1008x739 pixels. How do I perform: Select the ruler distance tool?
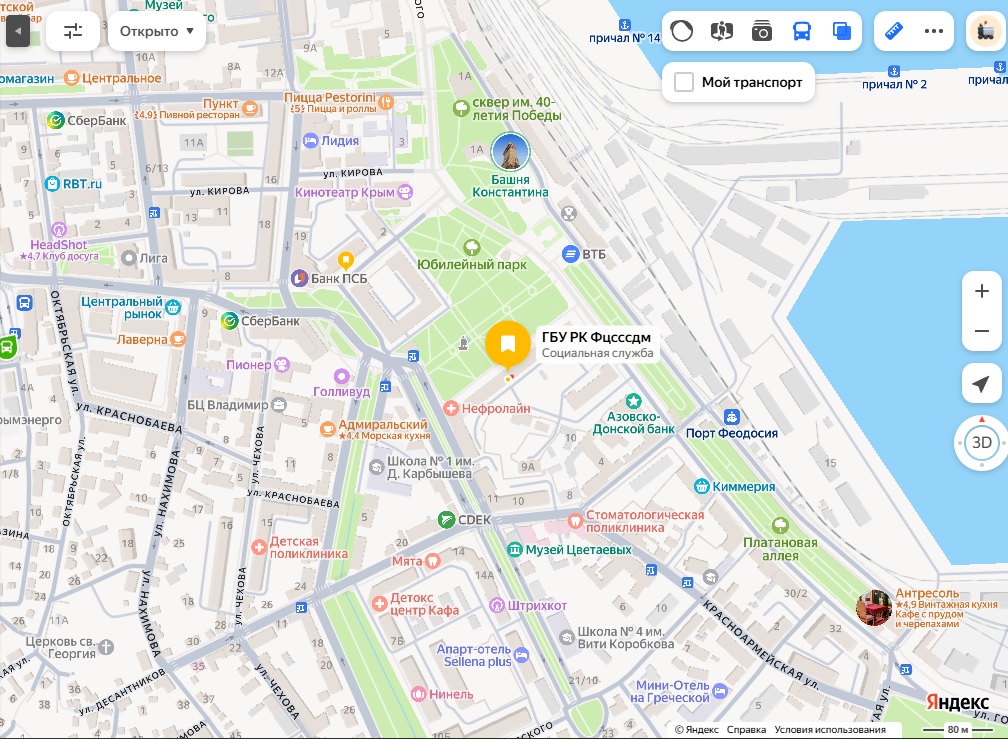pos(894,31)
